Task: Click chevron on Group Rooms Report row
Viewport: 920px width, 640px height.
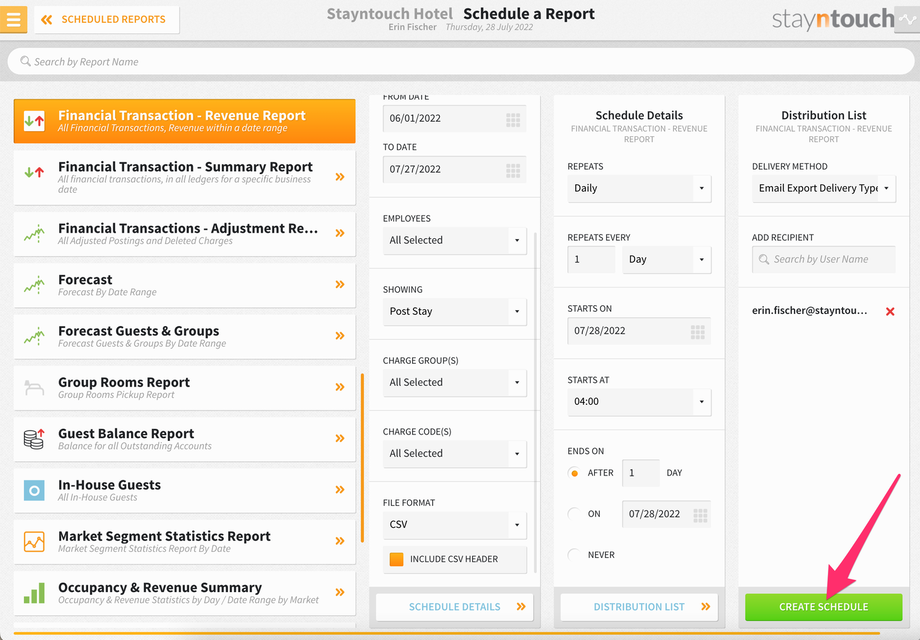Action: (x=340, y=387)
